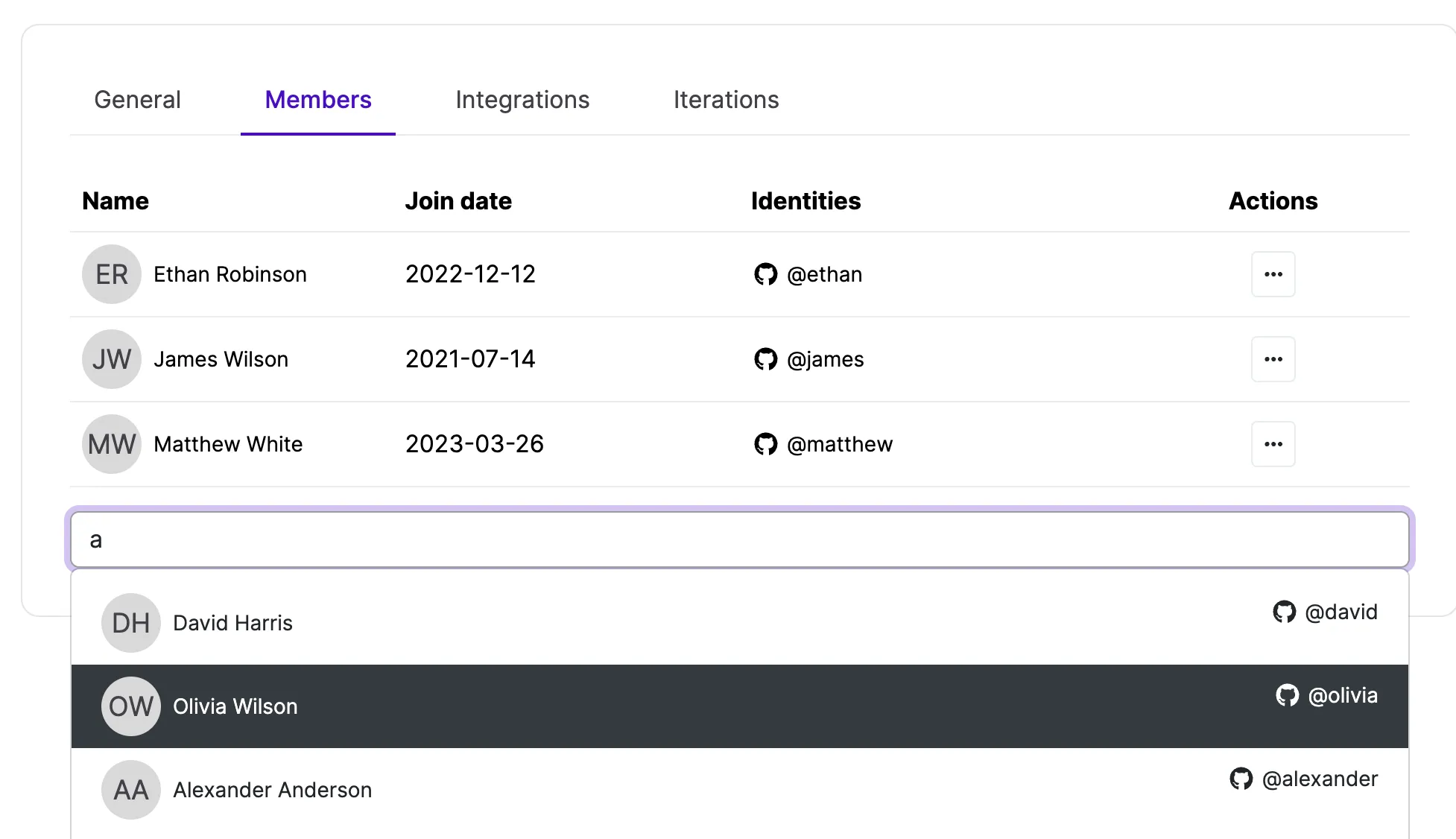
Task: Click the GitHub icon beside @ethan
Action: tap(765, 274)
